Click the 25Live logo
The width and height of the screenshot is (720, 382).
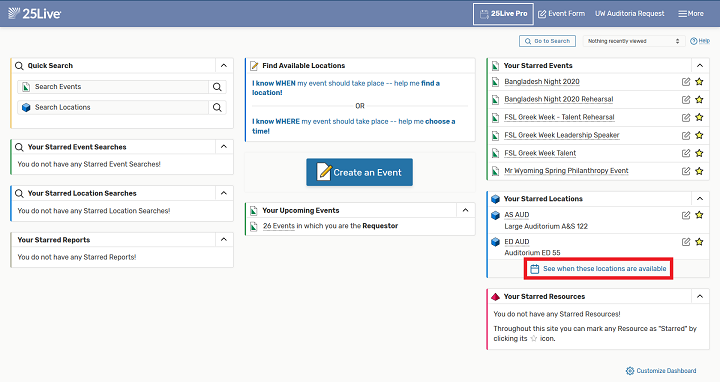click(34, 13)
